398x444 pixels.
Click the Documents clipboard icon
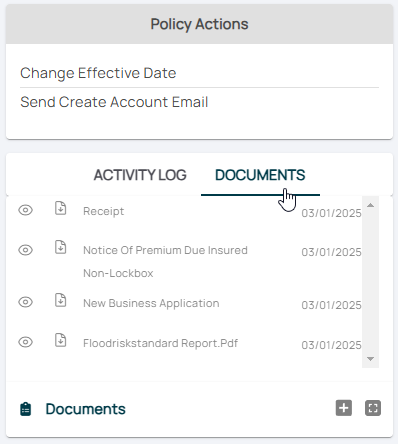26,409
